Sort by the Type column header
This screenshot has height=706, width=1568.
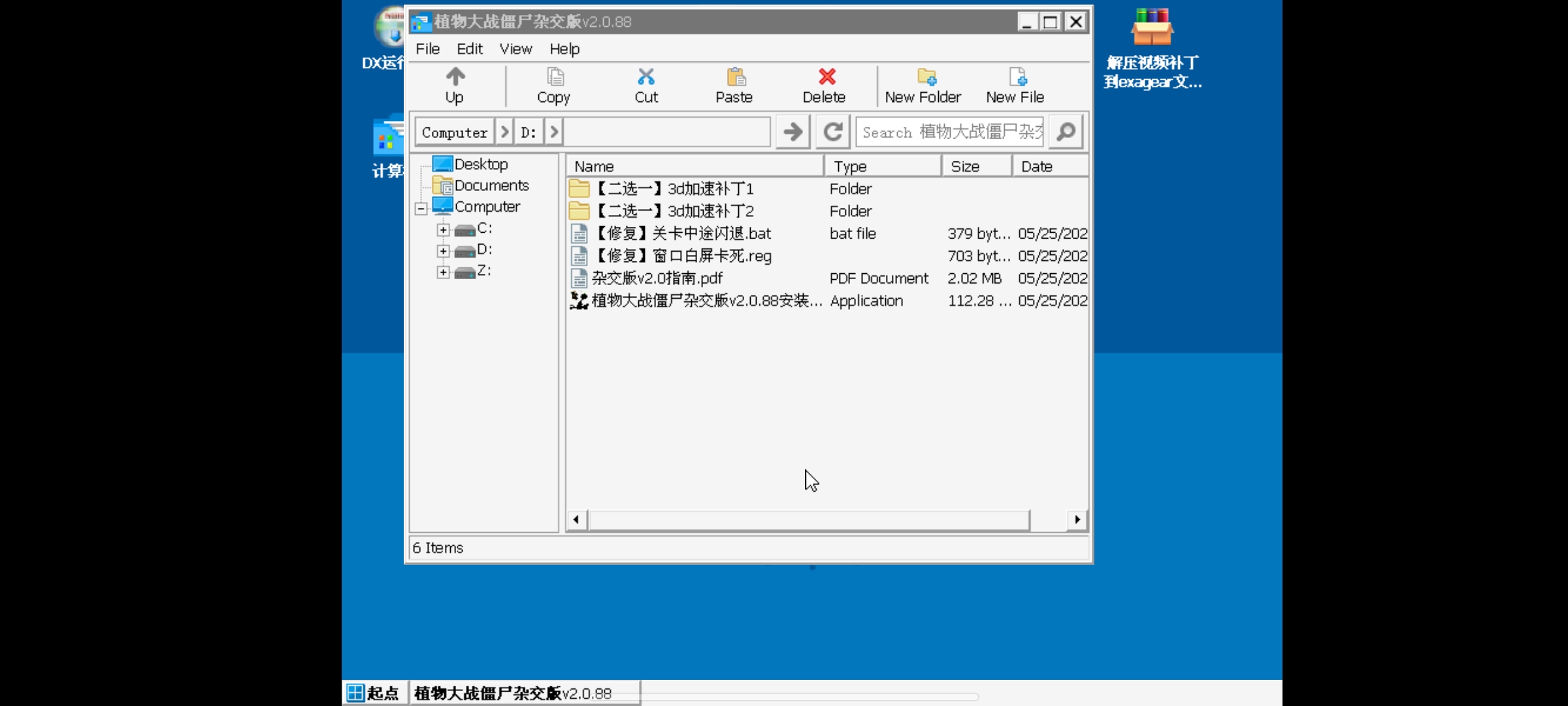click(883, 167)
